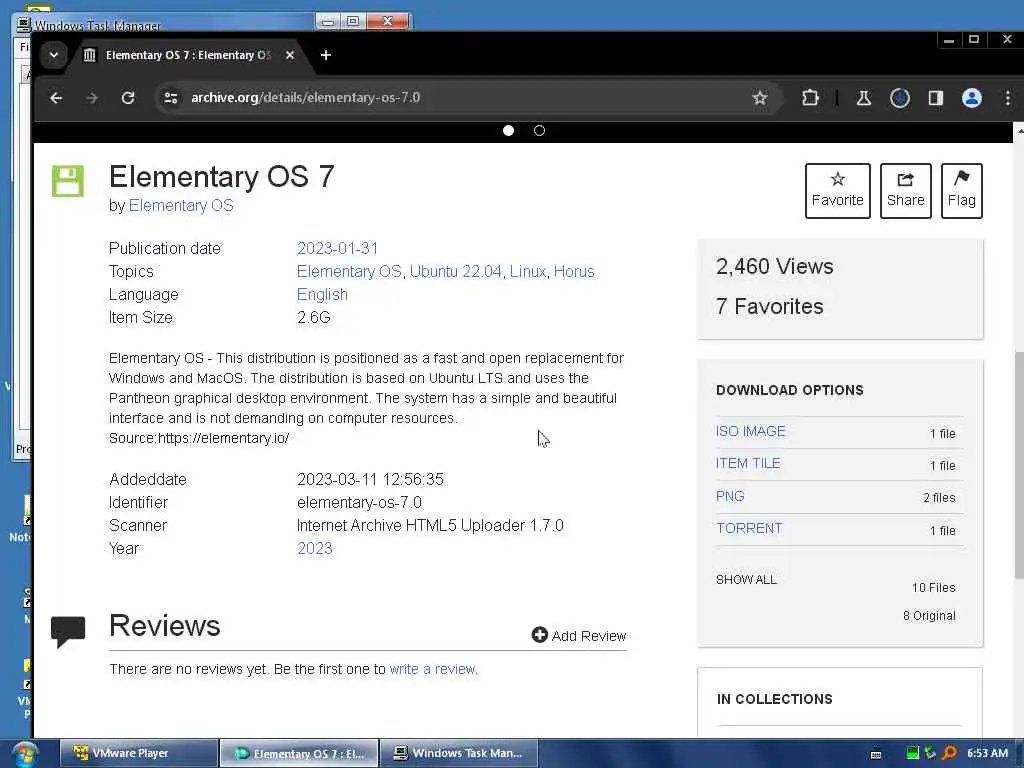This screenshot has width=1024, height=768.
Task: Select the Elementary OS 7 Chrome taskbar button
Action: tap(299, 753)
